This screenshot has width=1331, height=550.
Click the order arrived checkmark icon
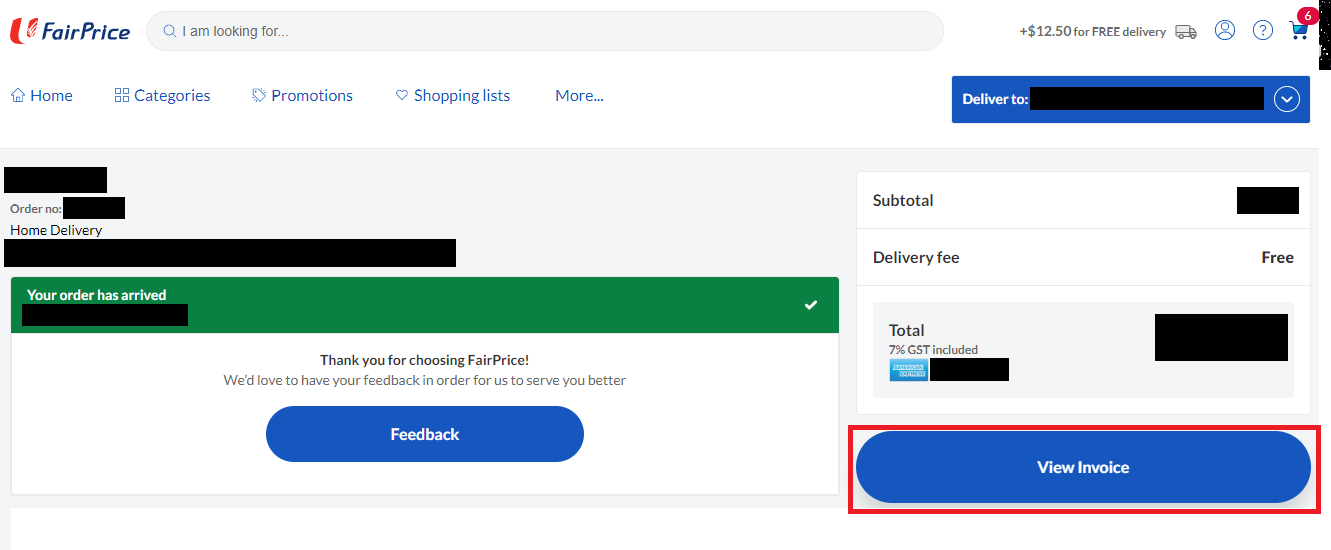pyautogui.click(x=811, y=304)
